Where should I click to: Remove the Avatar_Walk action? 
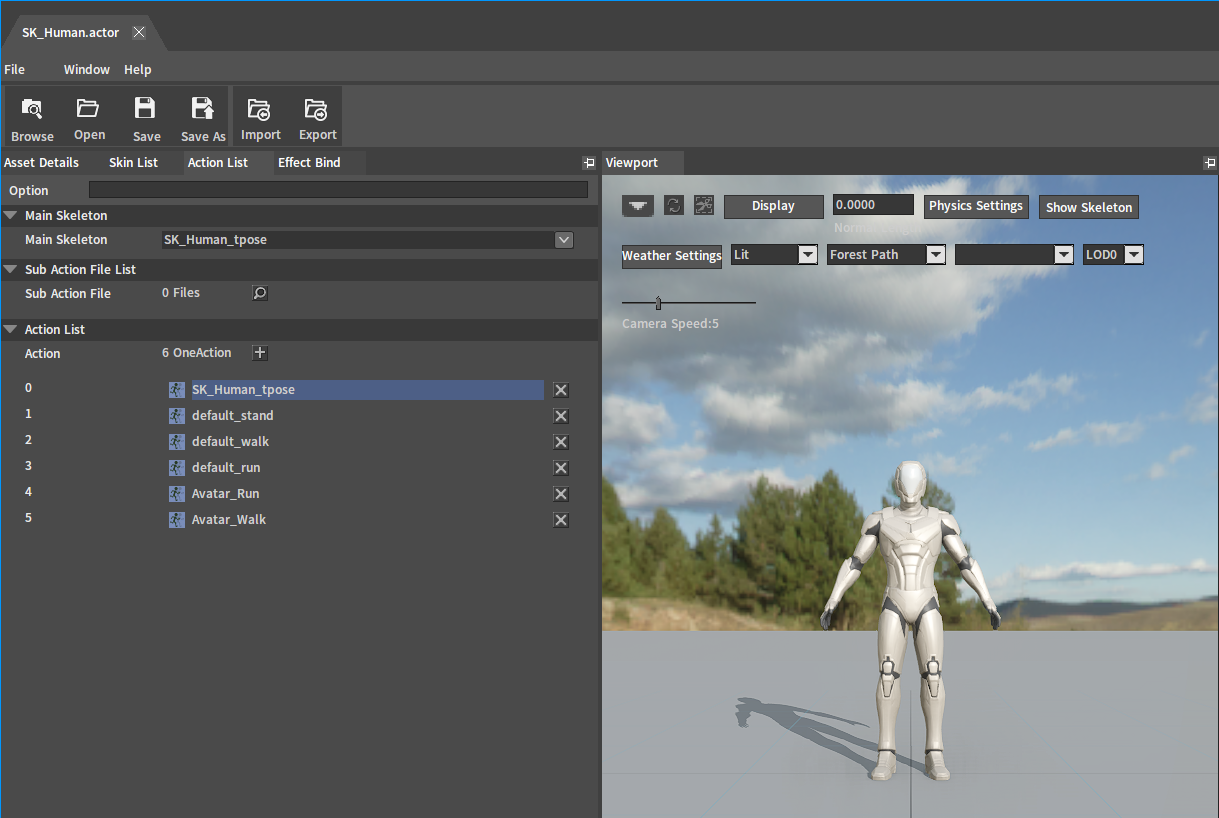(x=561, y=520)
